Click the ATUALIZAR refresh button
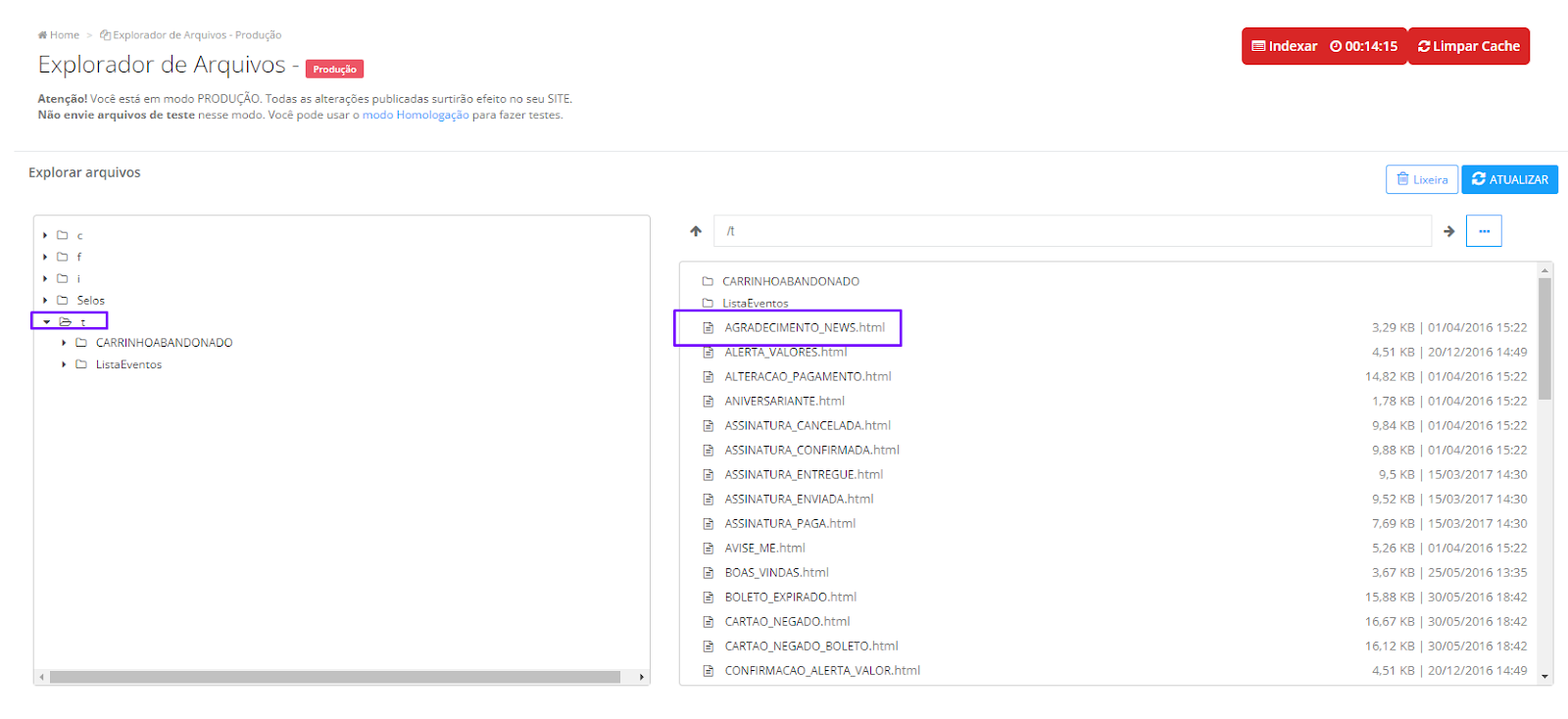1568x719 pixels. (1509, 179)
